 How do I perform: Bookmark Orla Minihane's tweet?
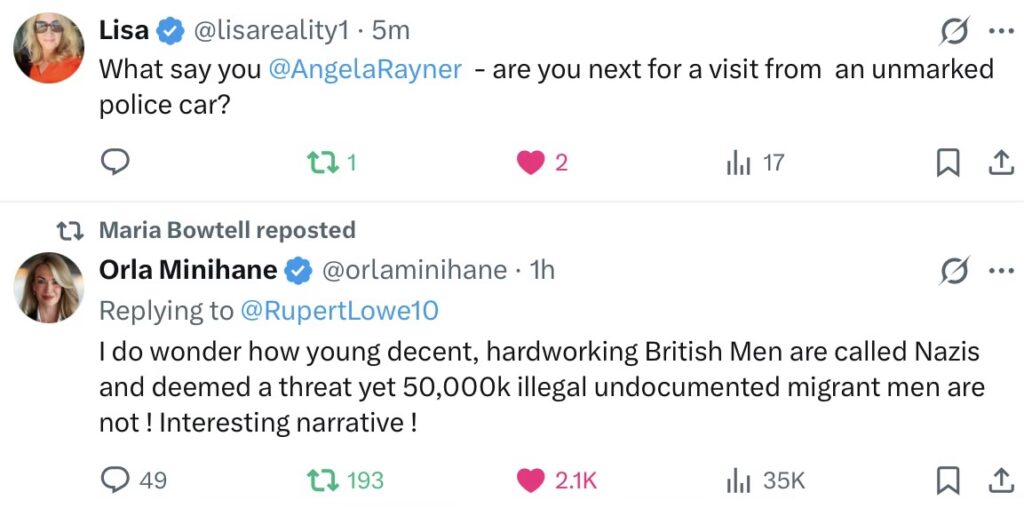pyautogui.click(x=947, y=481)
